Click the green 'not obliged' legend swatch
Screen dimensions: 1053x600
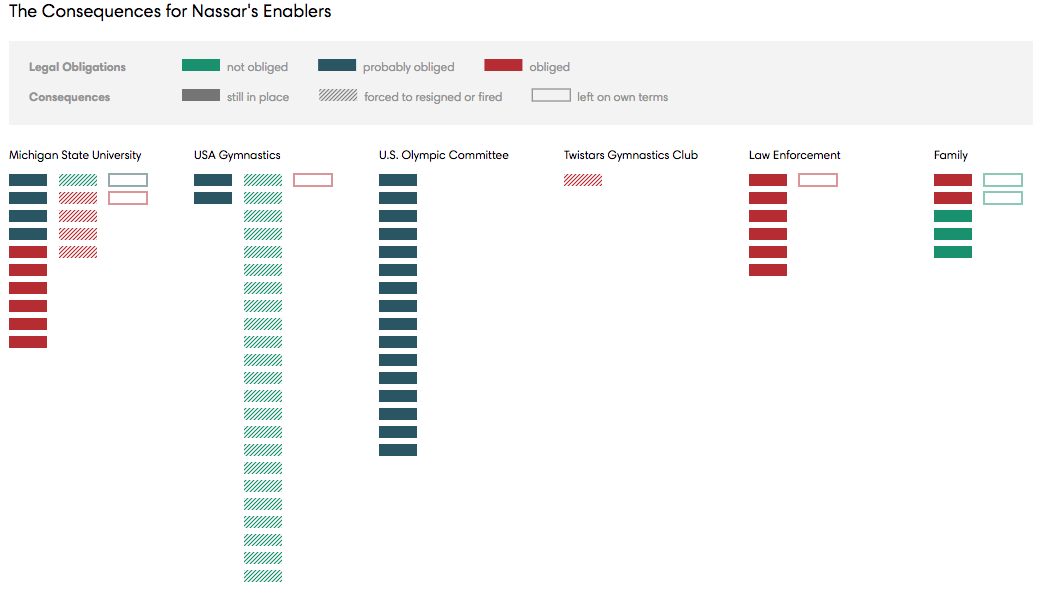200,66
